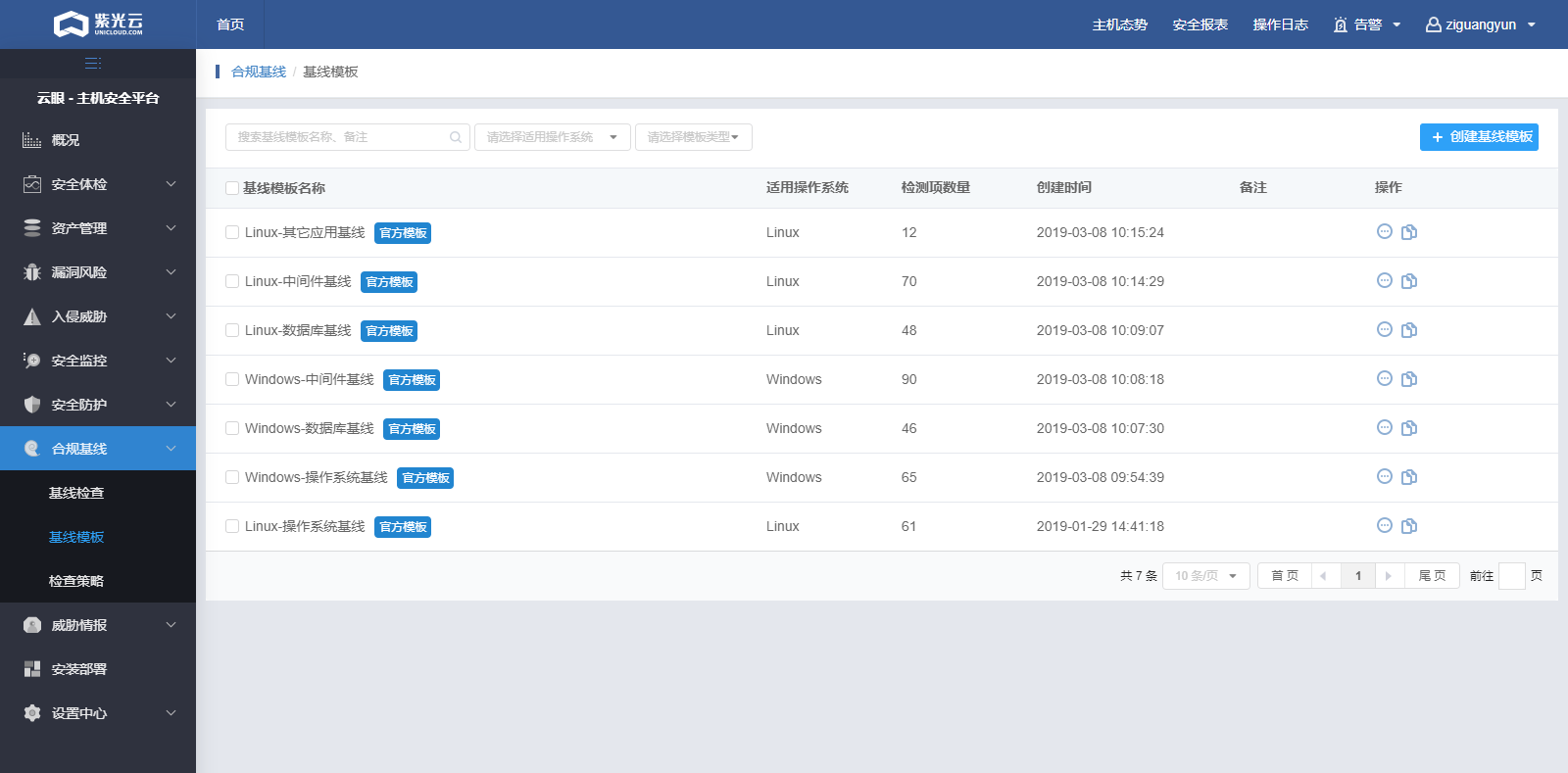Click the 安全监控 monitor icon
The height and width of the screenshot is (773, 1568).
pyautogui.click(x=32, y=361)
